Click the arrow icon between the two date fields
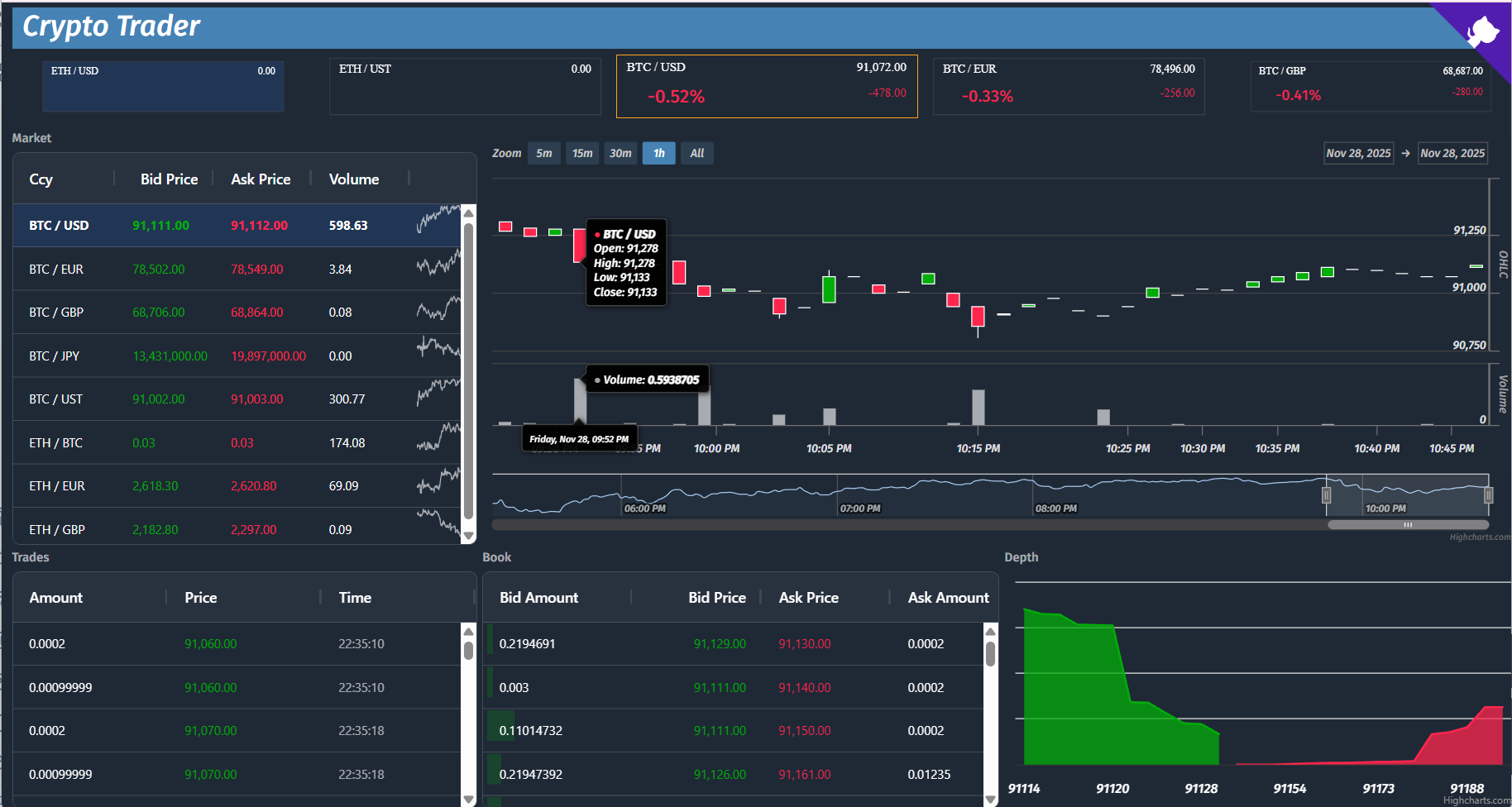The image size is (1512, 807). tap(1406, 153)
